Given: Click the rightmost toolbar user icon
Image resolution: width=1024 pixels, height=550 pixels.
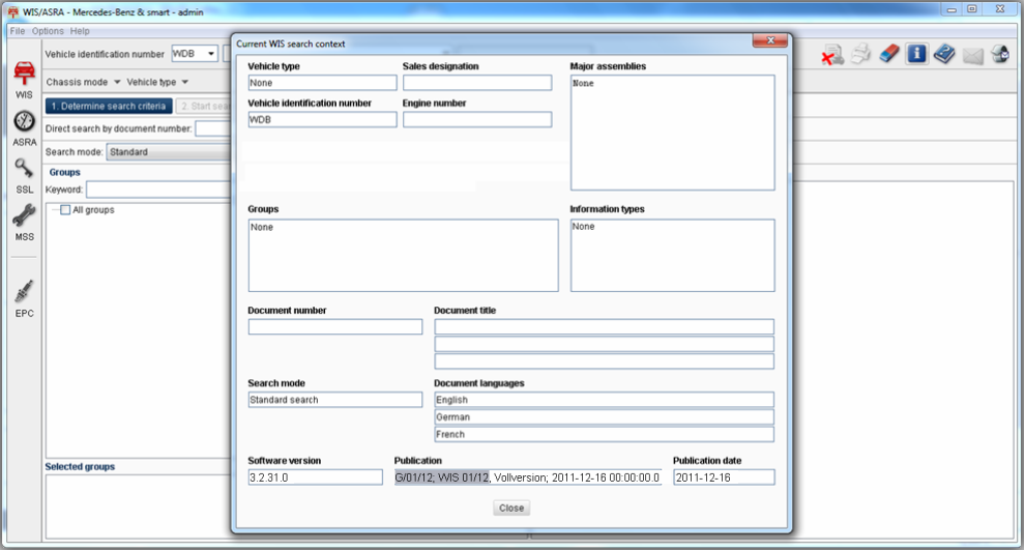Looking at the screenshot, I should coord(1000,54).
